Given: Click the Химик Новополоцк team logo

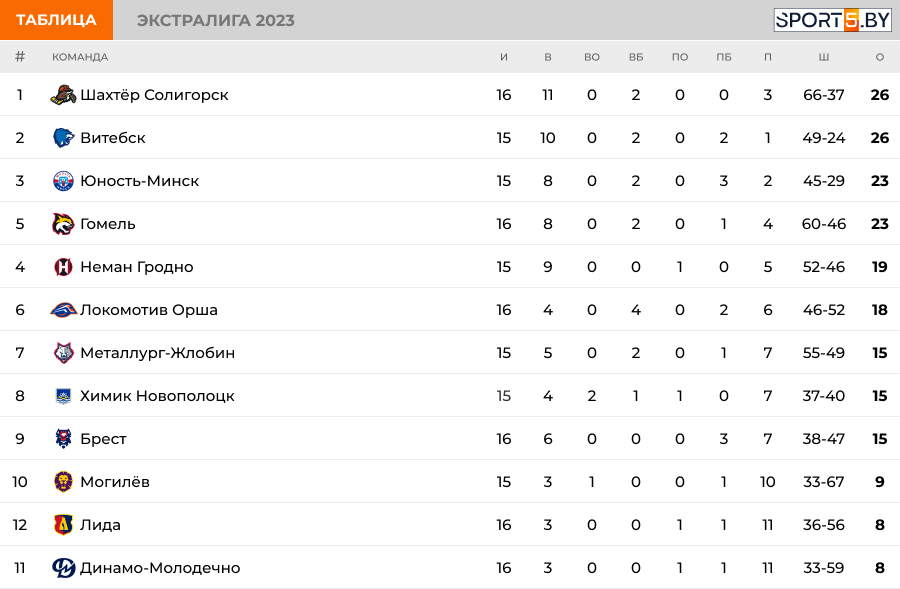Looking at the screenshot, I should (63, 396).
